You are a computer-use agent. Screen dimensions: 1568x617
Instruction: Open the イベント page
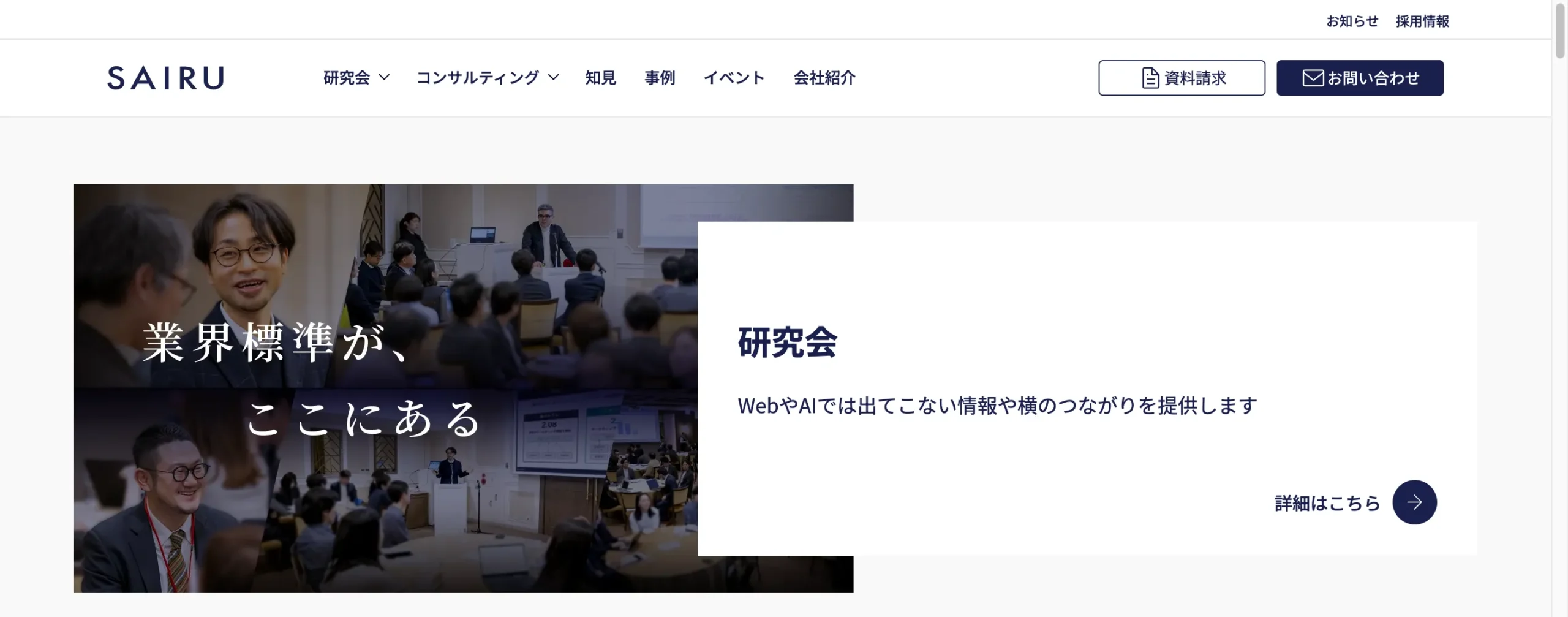click(734, 78)
